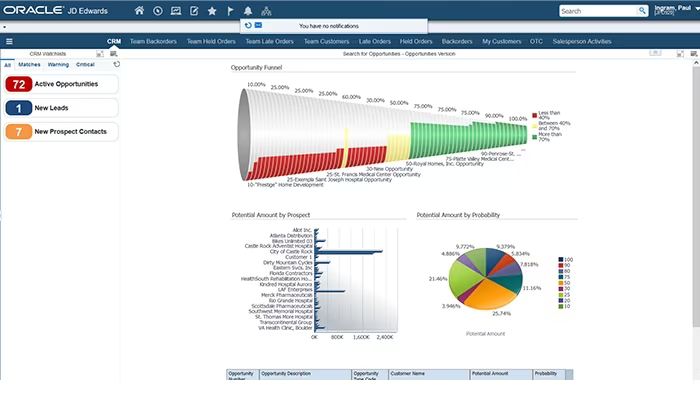The width and height of the screenshot is (700, 400).
Task: Switch to Held Orders tab
Action: (416, 42)
